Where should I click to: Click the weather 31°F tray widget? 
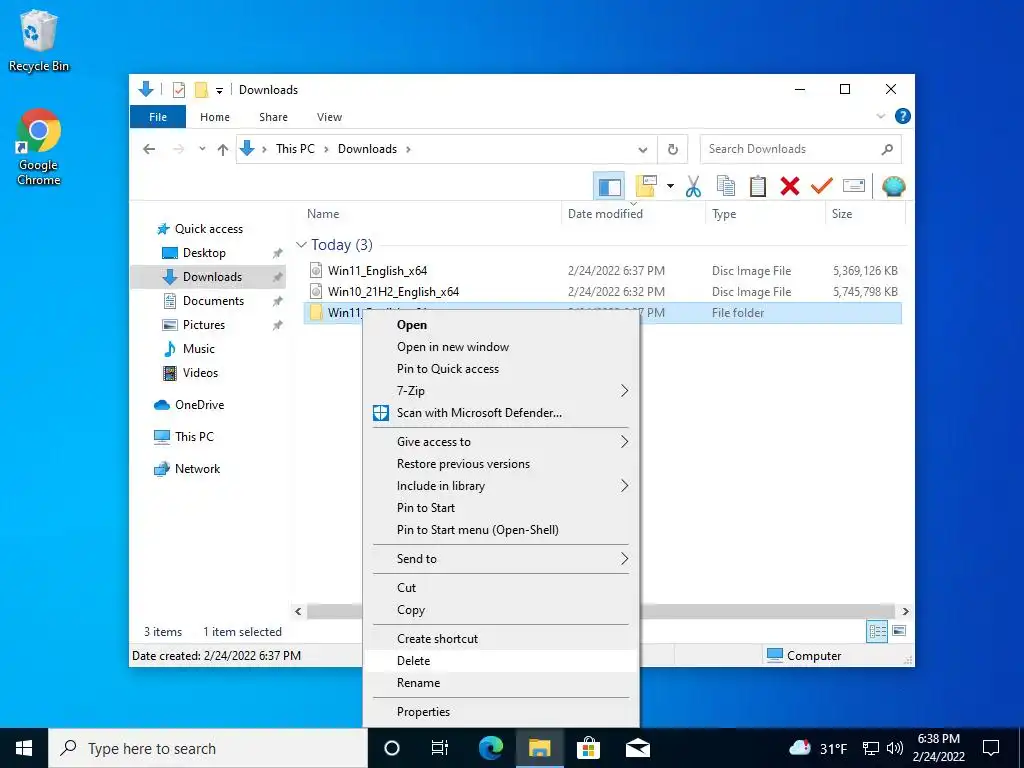tap(818, 748)
